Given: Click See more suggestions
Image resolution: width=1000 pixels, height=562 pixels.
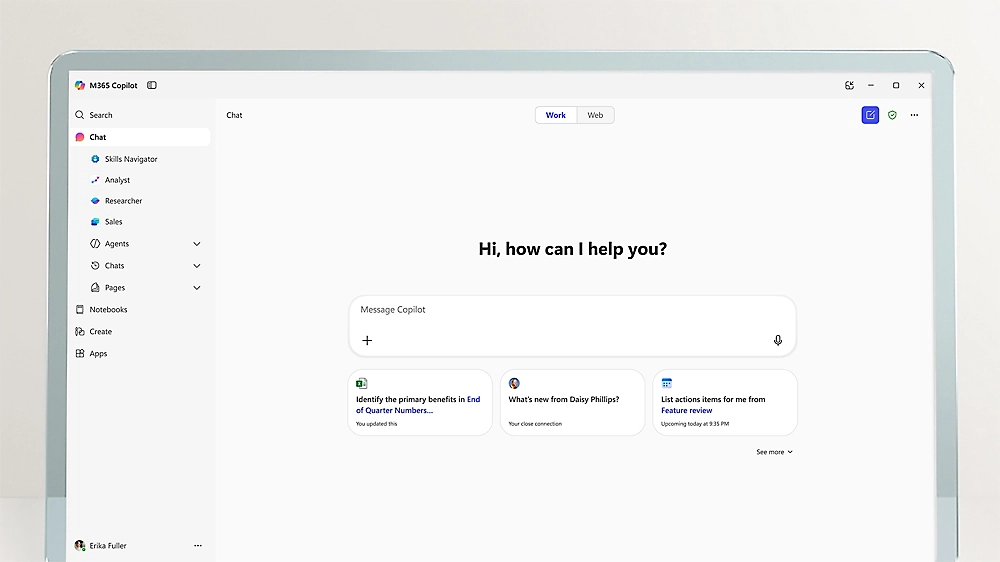Looking at the screenshot, I should click(x=774, y=452).
